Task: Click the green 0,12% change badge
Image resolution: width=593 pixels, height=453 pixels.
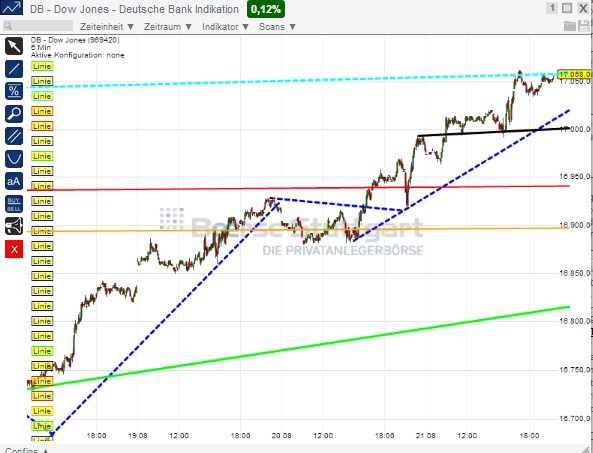Action: [x=266, y=9]
